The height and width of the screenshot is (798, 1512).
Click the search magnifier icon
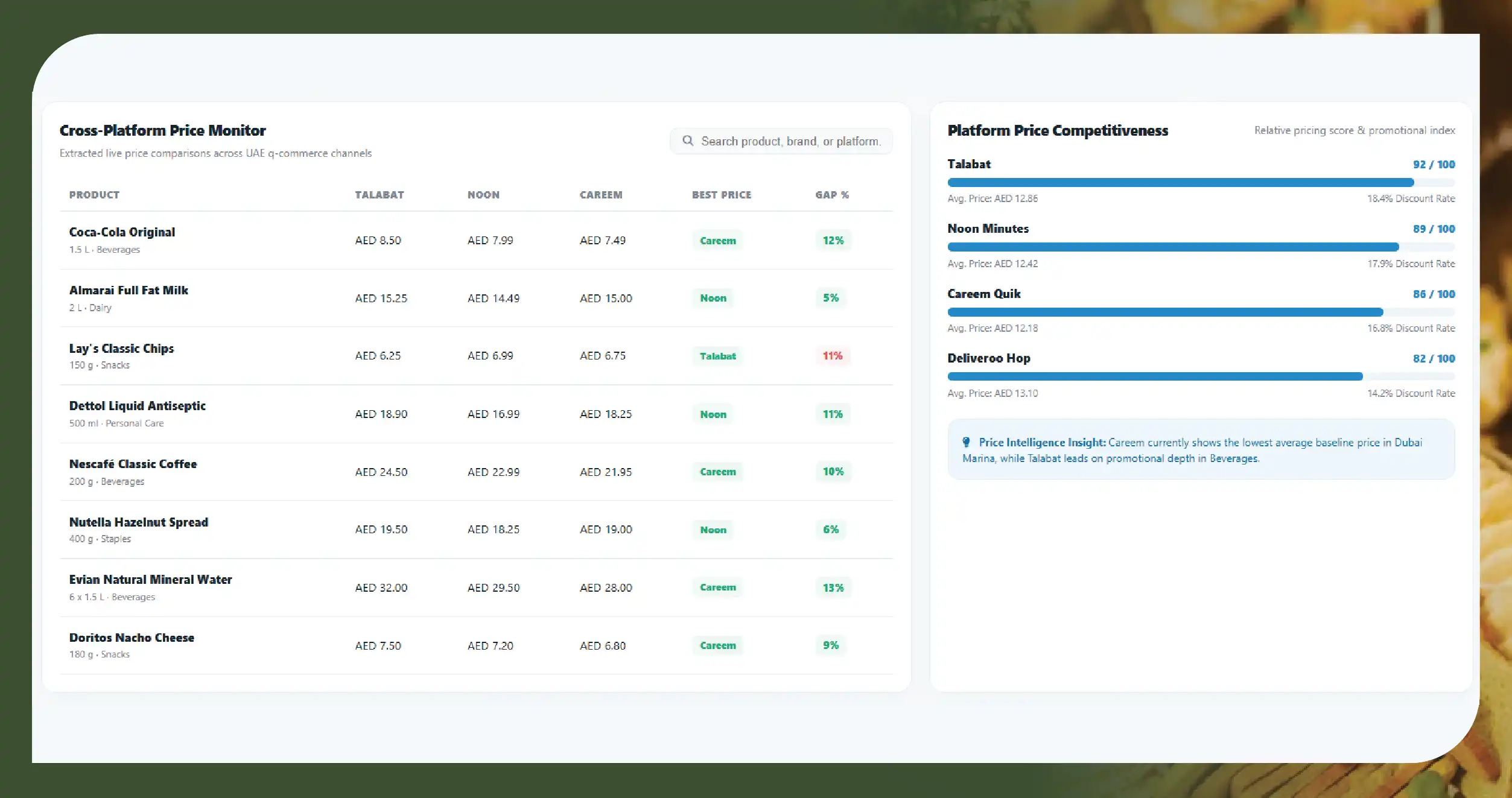coord(687,141)
